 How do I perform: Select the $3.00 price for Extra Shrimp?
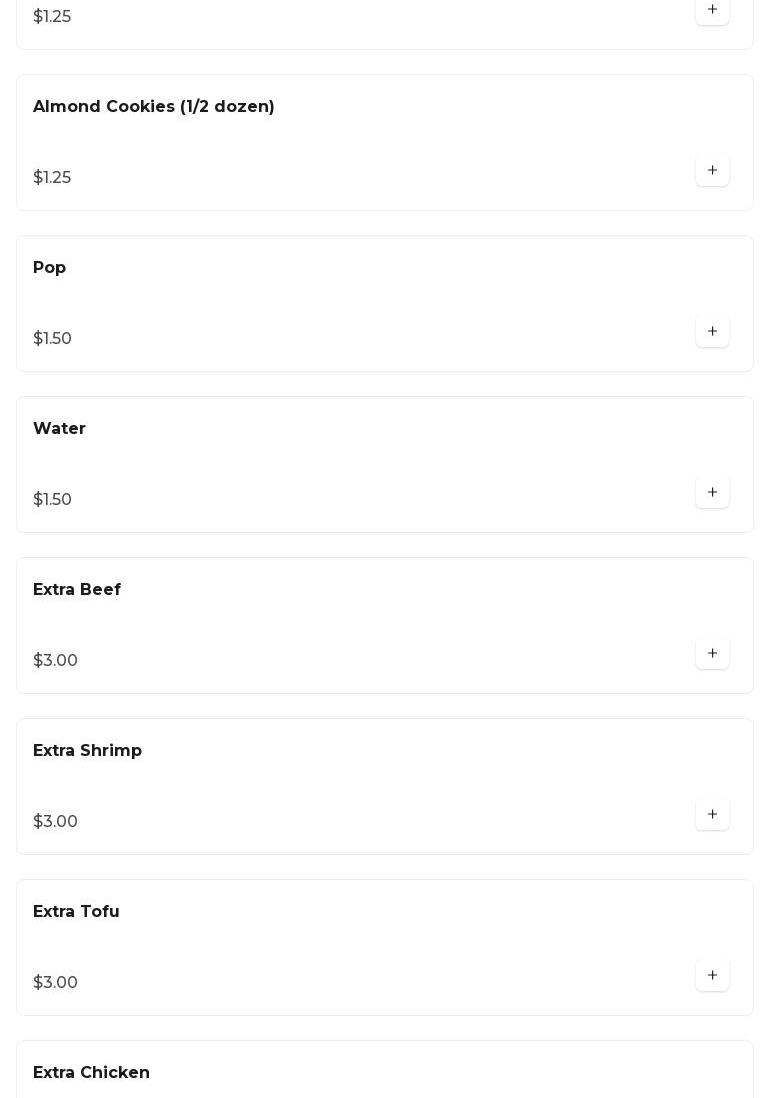click(x=56, y=822)
